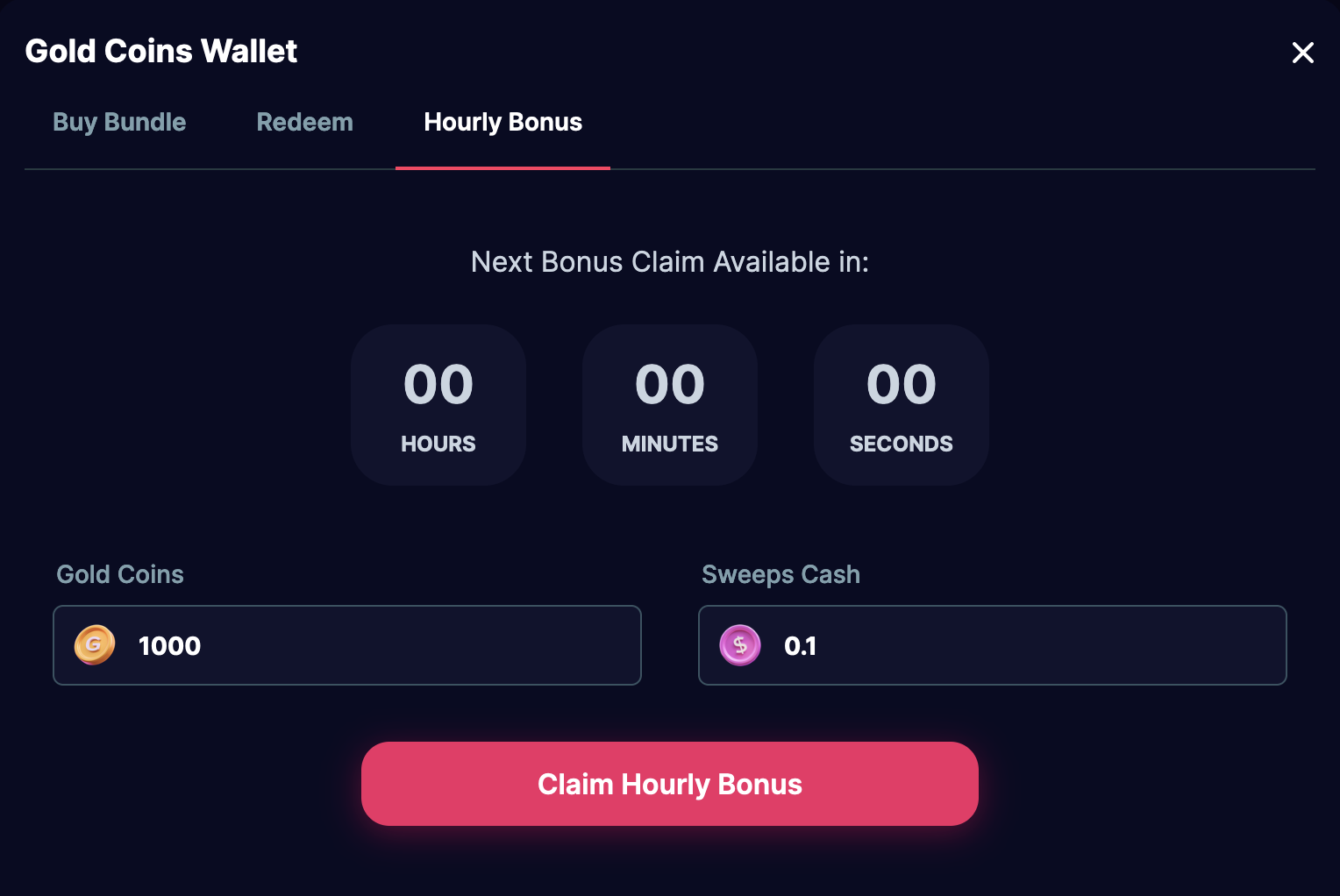This screenshot has width=1340, height=896.
Task: Click the pink Sweeps Cash dollar icon
Action: (740, 645)
